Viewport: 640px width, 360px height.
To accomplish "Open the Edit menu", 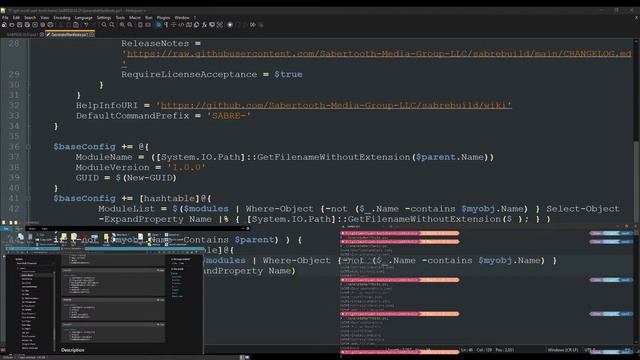I will 16,18.
